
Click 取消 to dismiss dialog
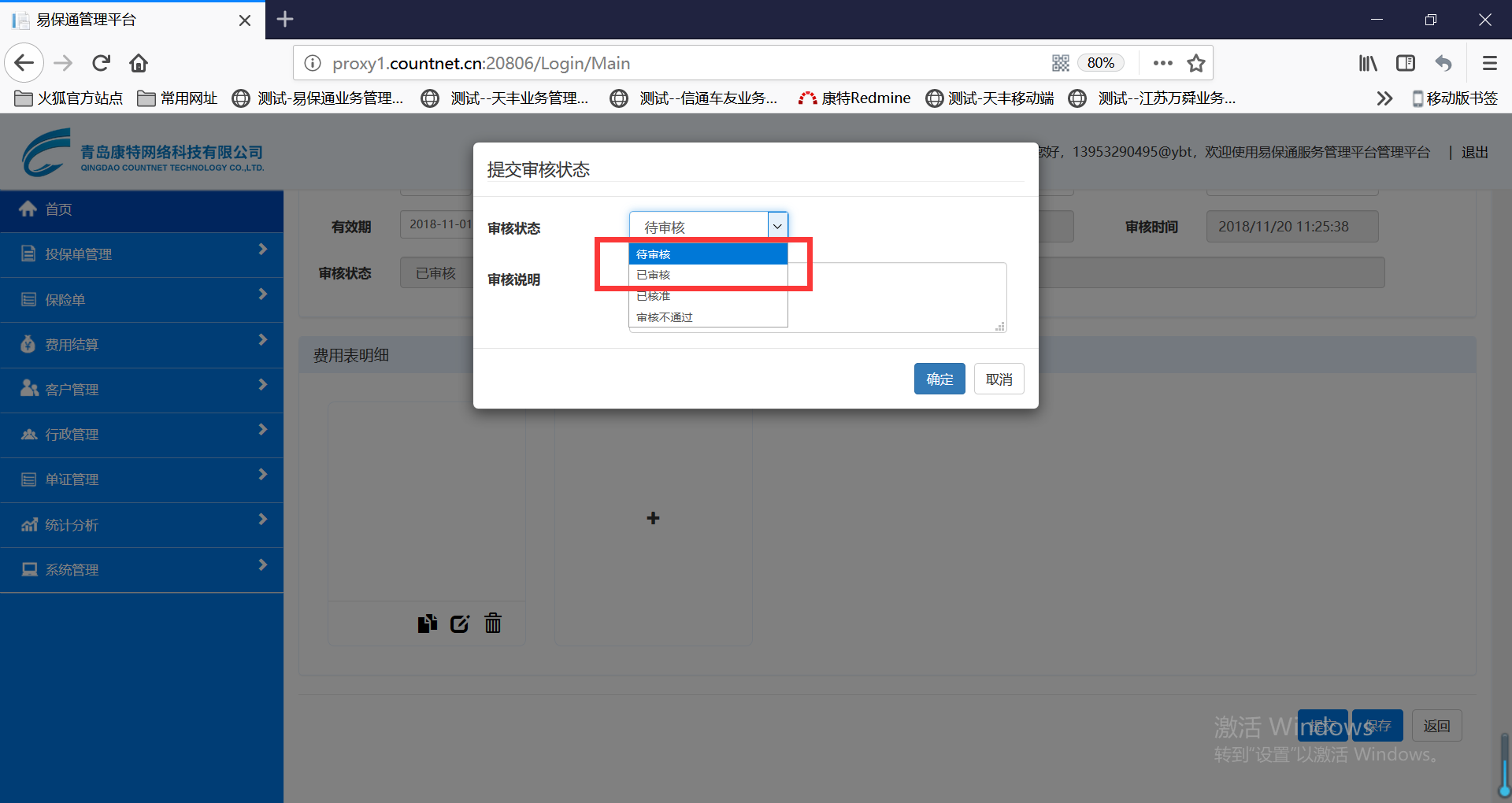point(999,379)
